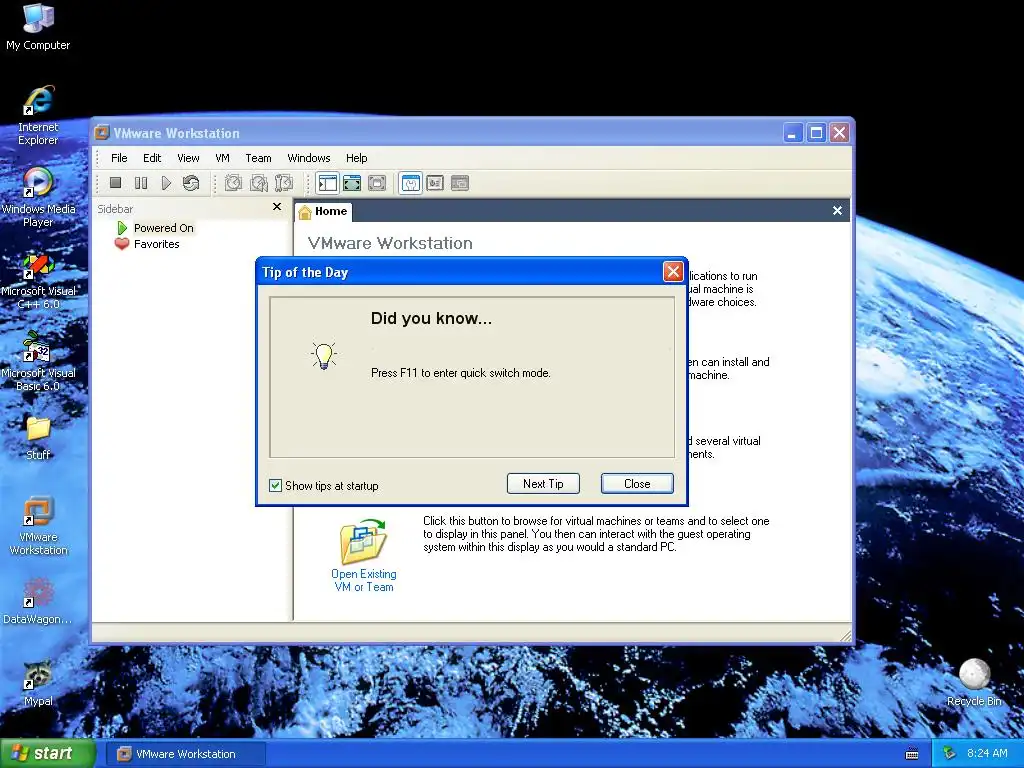
Task: Click the lightbulb icon in Tip dialog
Action: pos(323,357)
